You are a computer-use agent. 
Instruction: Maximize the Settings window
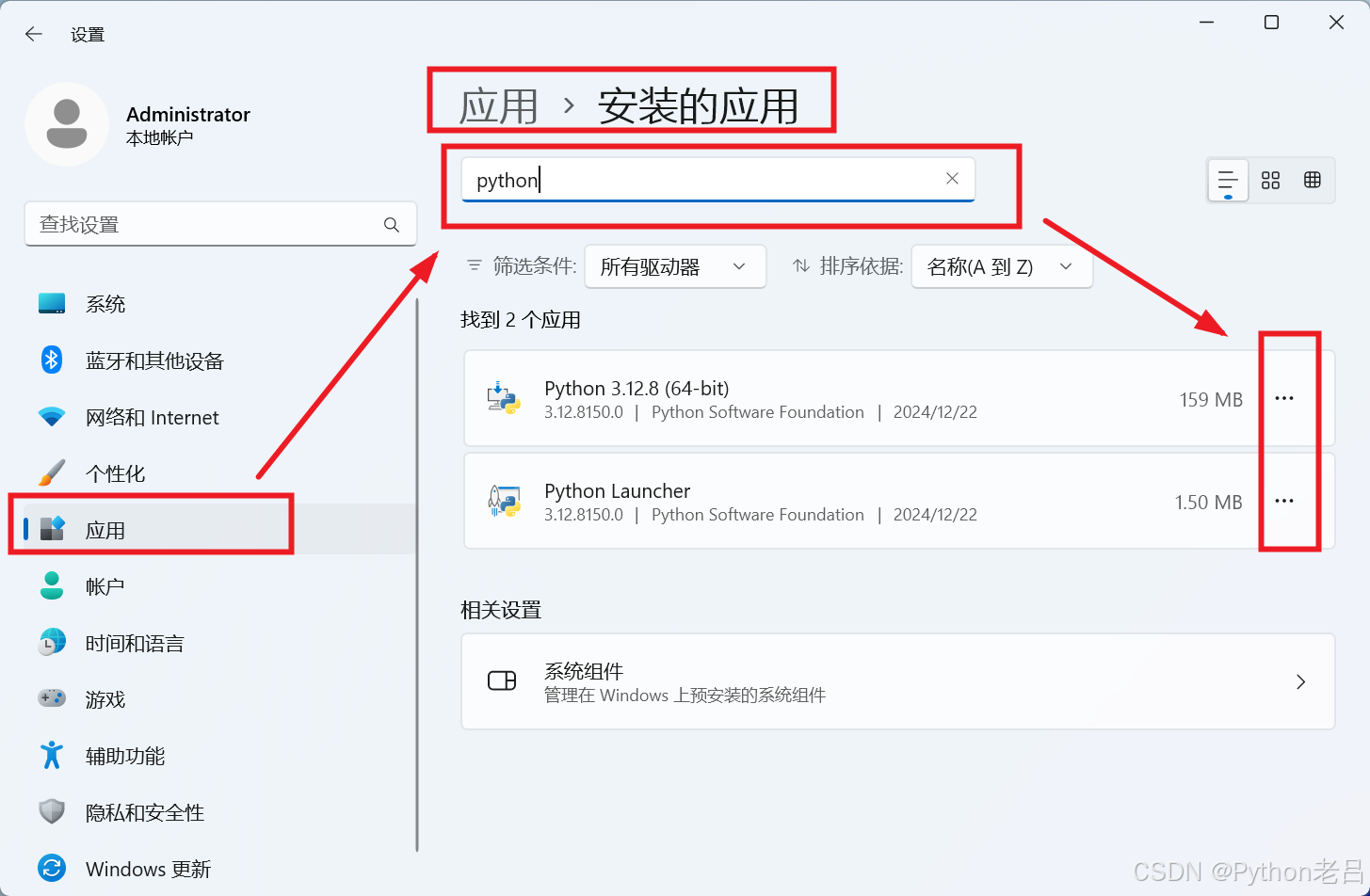(x=1271, y=23)
